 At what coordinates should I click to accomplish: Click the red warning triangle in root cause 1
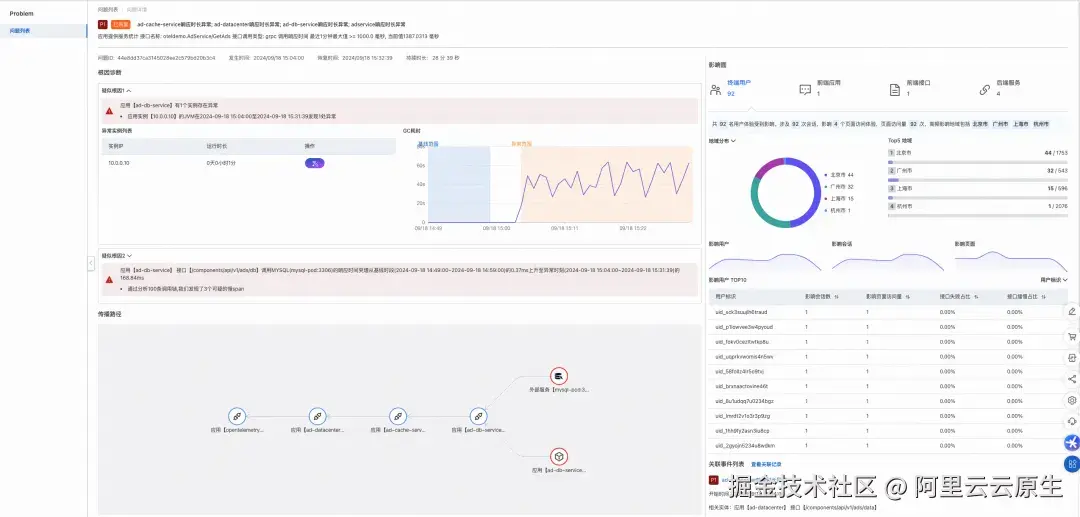[110, 110]
